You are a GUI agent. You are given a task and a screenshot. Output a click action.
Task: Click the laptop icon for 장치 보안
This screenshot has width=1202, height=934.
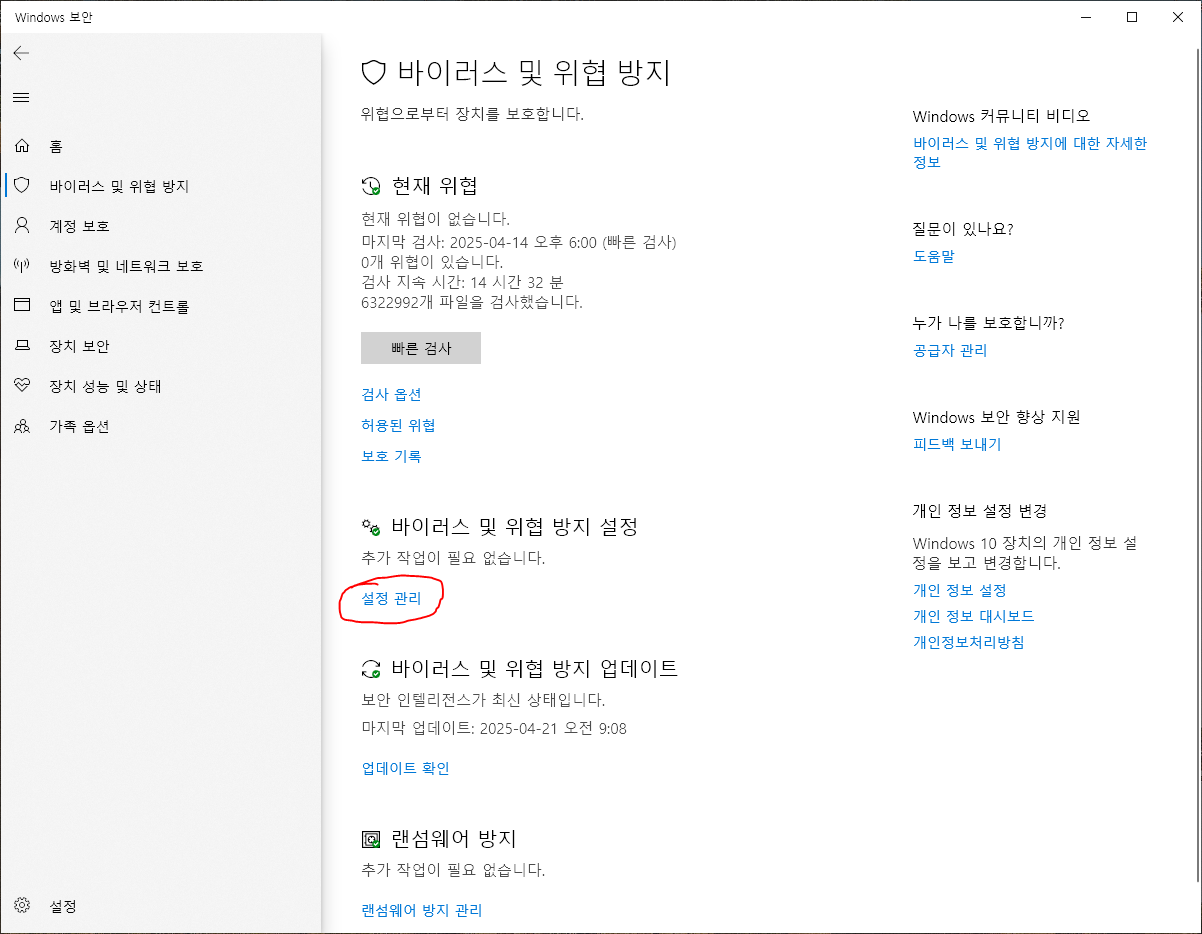click(x=22, y=346)
